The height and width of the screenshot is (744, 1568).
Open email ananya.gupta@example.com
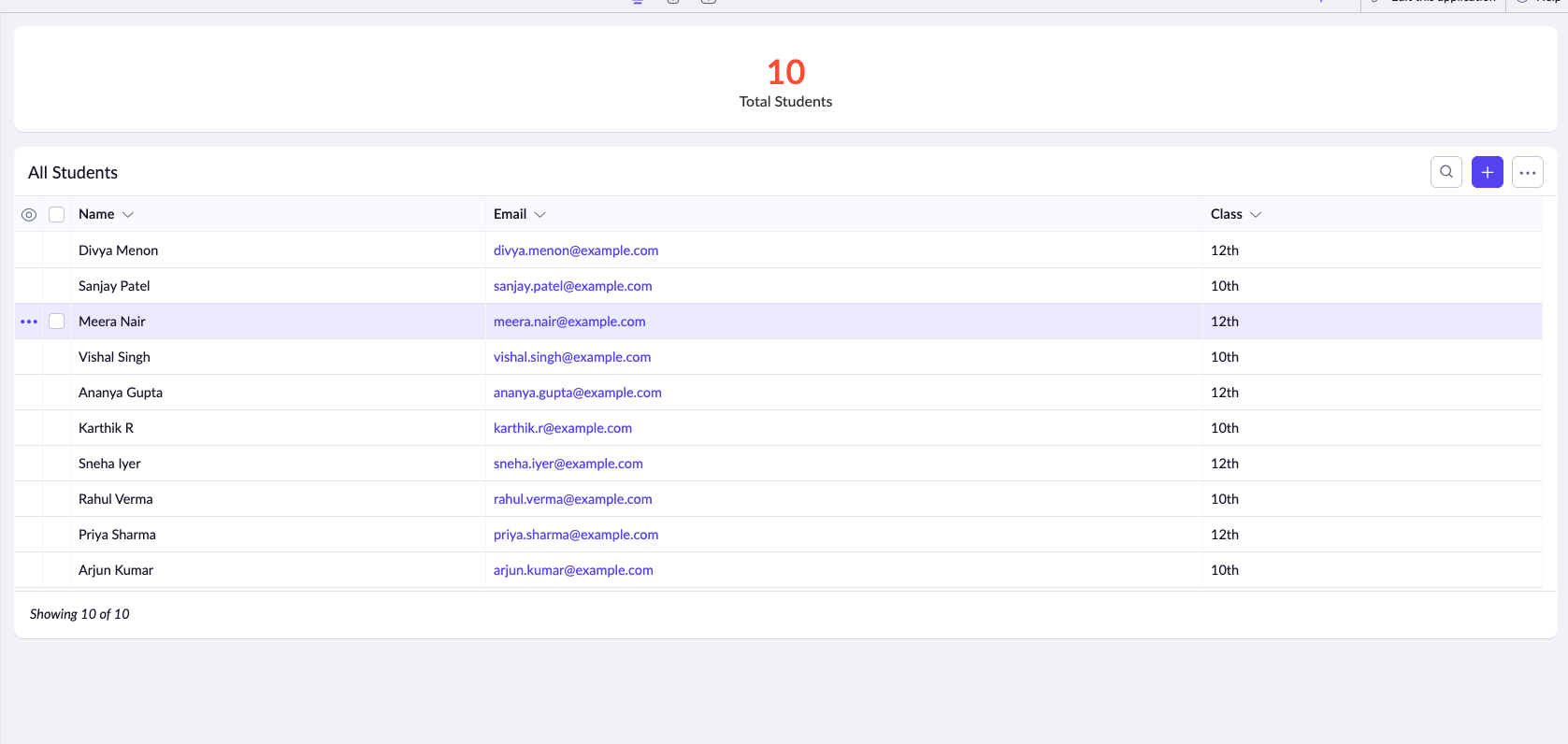coord(578,393)
